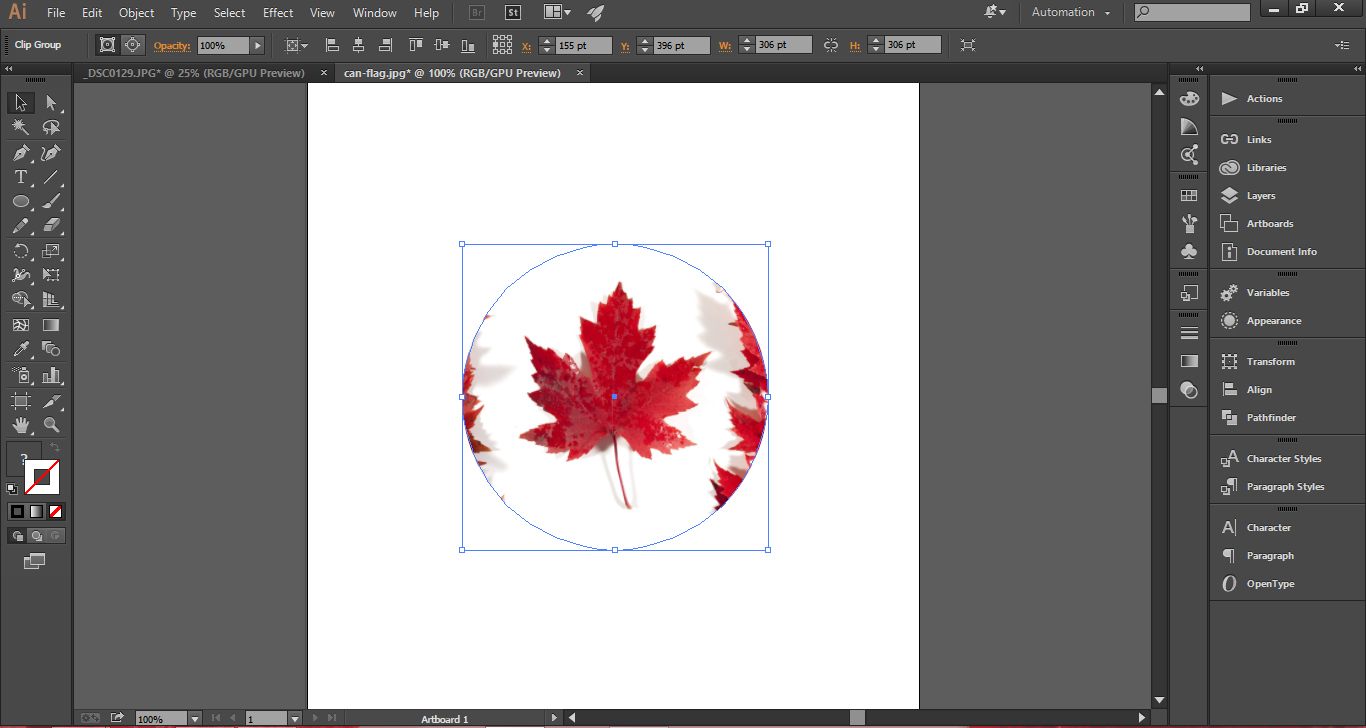Open the Layers panel
The image size is (1366, 728).
pos(1260,195)
